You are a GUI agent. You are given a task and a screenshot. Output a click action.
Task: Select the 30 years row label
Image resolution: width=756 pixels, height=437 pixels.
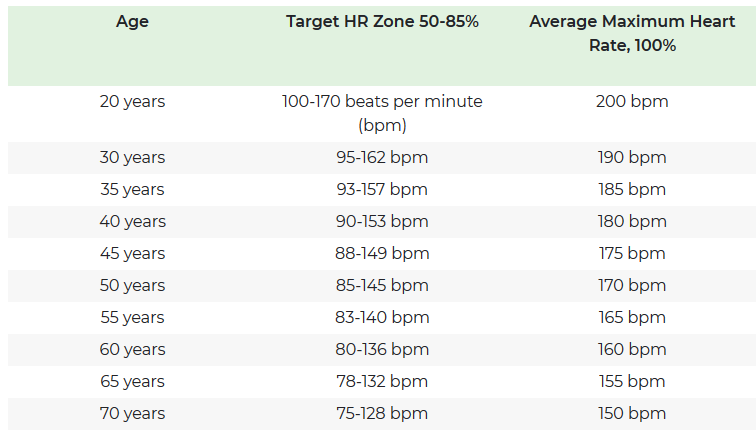point(132,157)
